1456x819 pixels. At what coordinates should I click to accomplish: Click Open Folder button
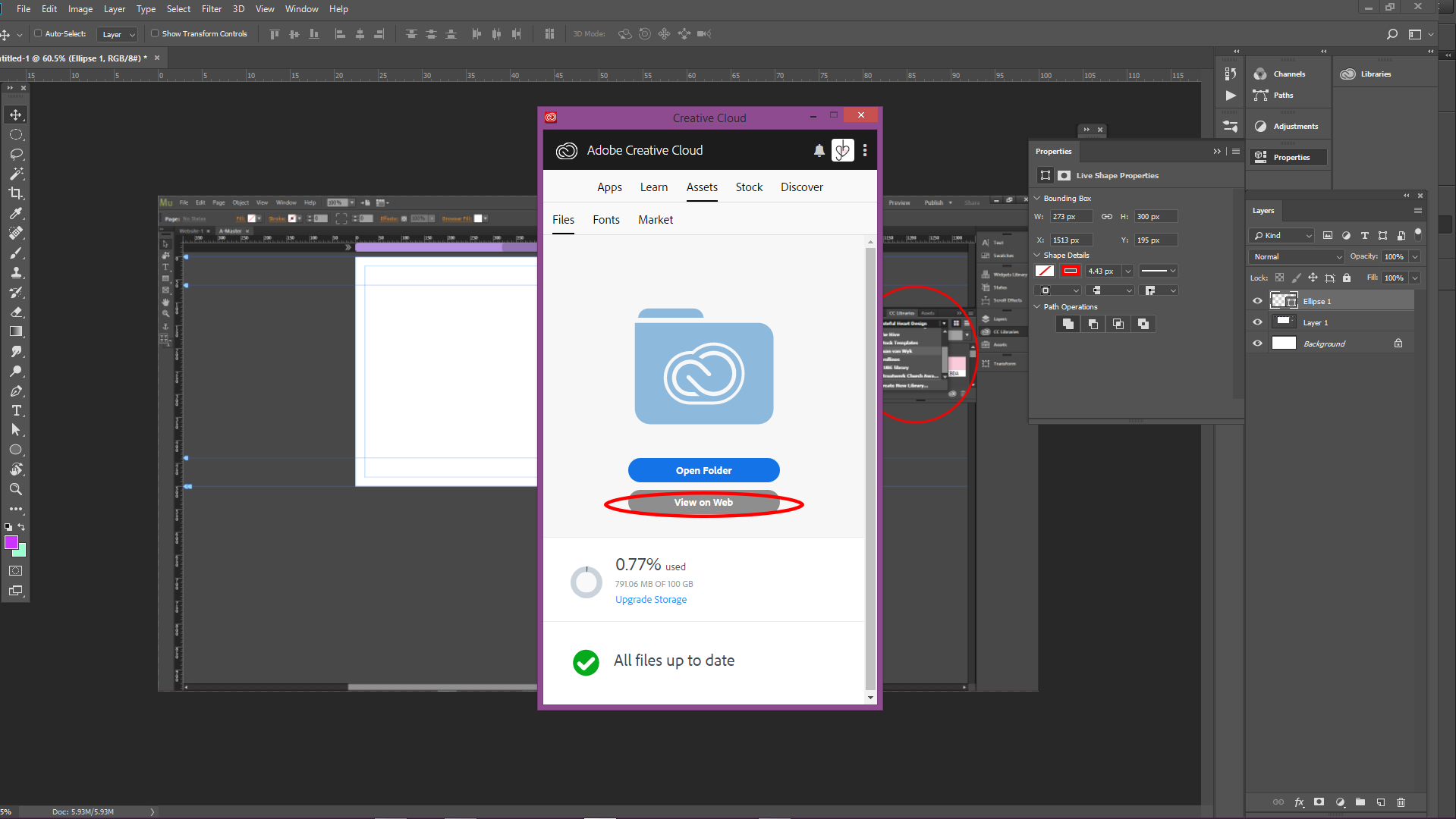(x=704, y=470)
